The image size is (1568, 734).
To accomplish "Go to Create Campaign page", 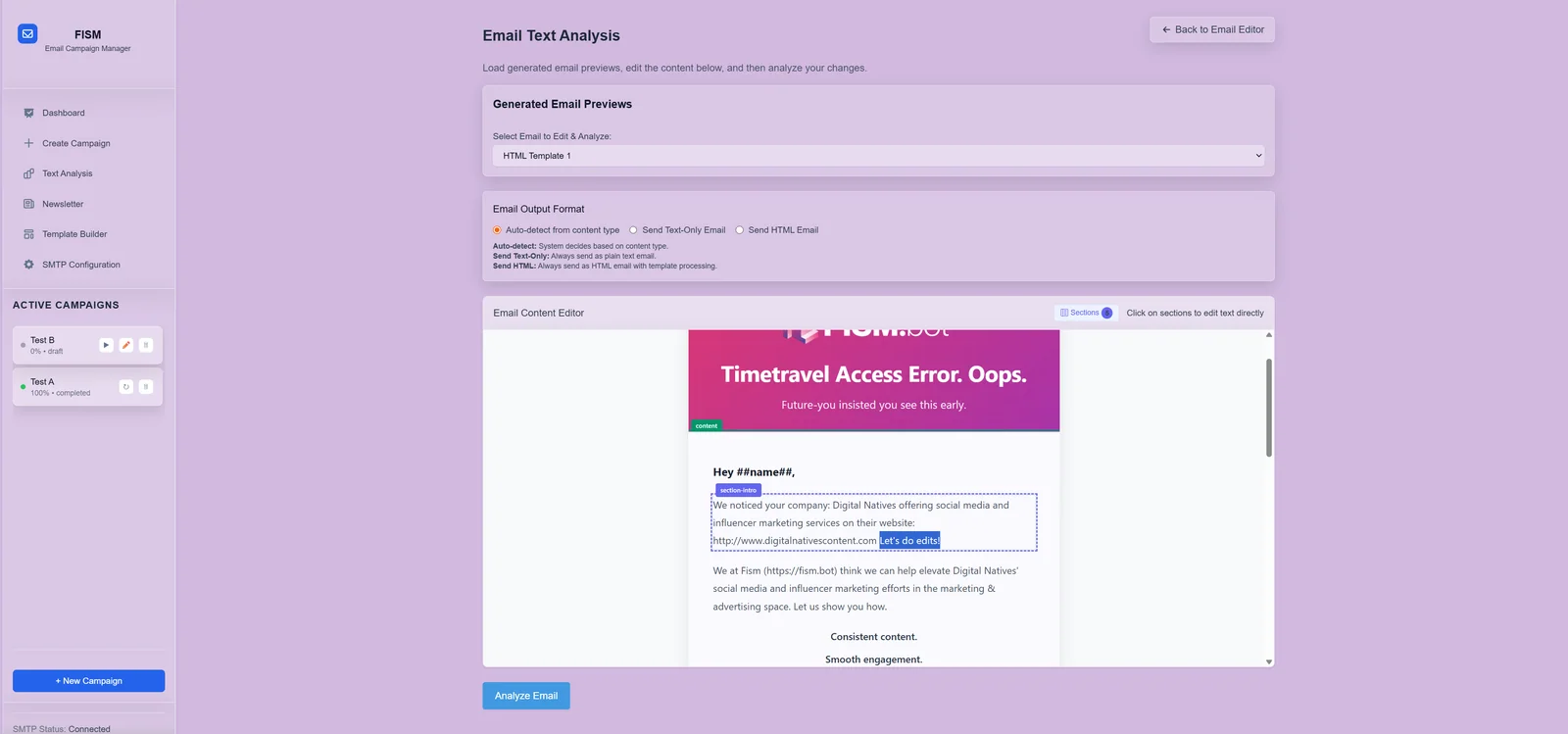I will (76, 143).
